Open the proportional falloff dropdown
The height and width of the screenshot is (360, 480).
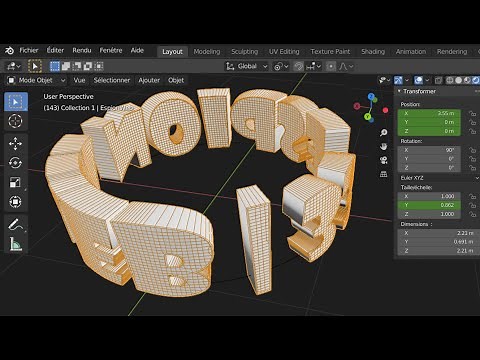346,66
